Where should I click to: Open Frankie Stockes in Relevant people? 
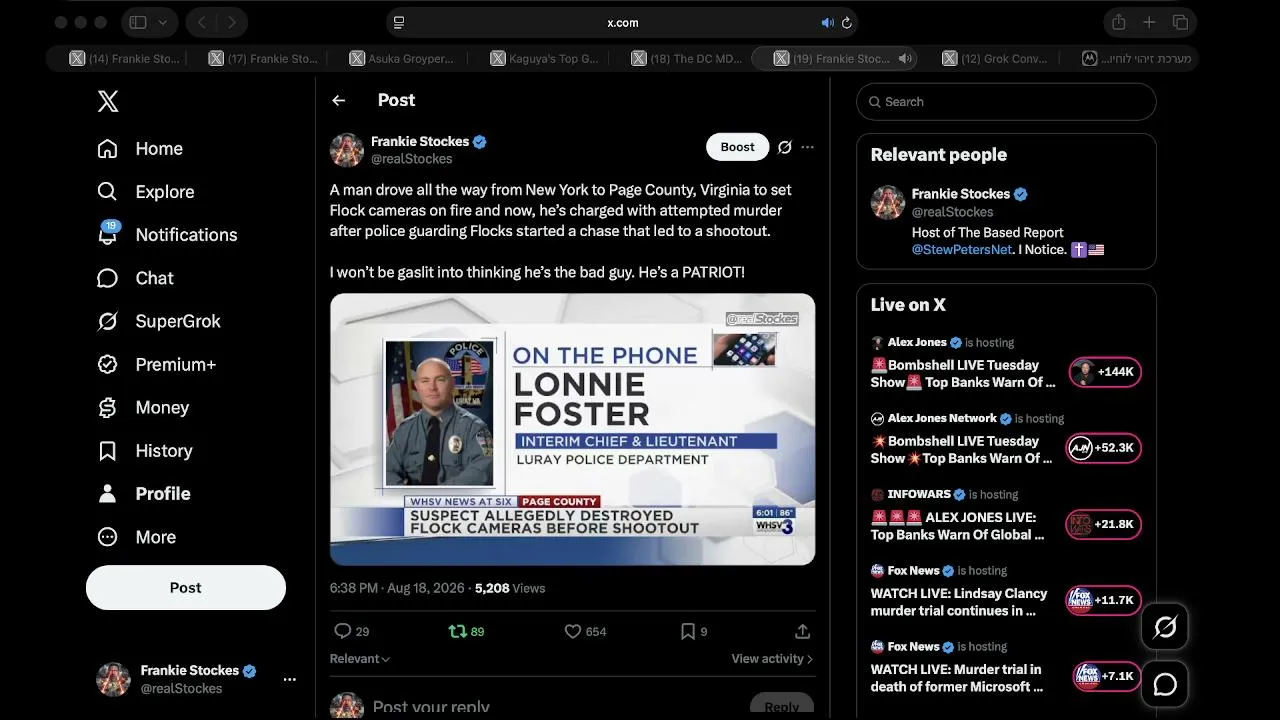(961, 194)
